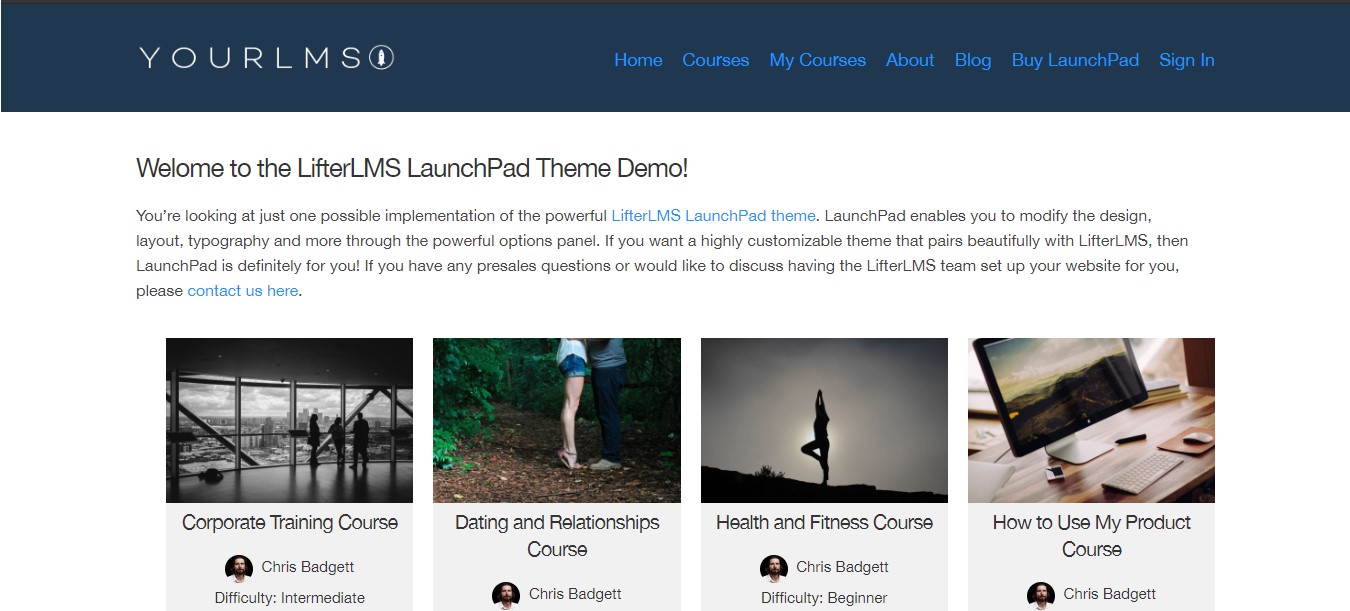The image size is (1350, 611).
Task: Open Dating and Relationships Course thumbnail
Action: coord(557,420)
